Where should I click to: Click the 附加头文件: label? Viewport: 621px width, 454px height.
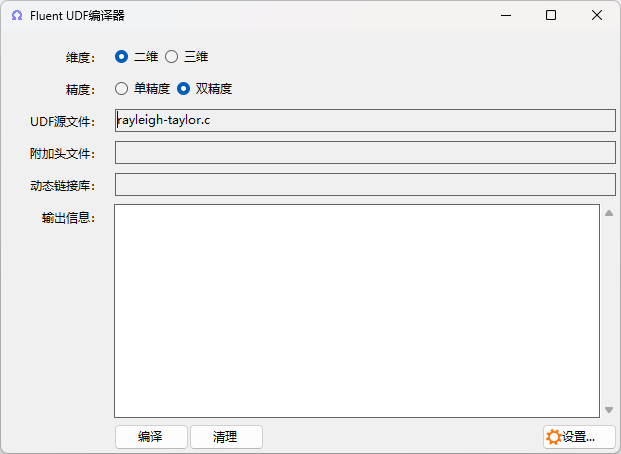click(63, 154)
